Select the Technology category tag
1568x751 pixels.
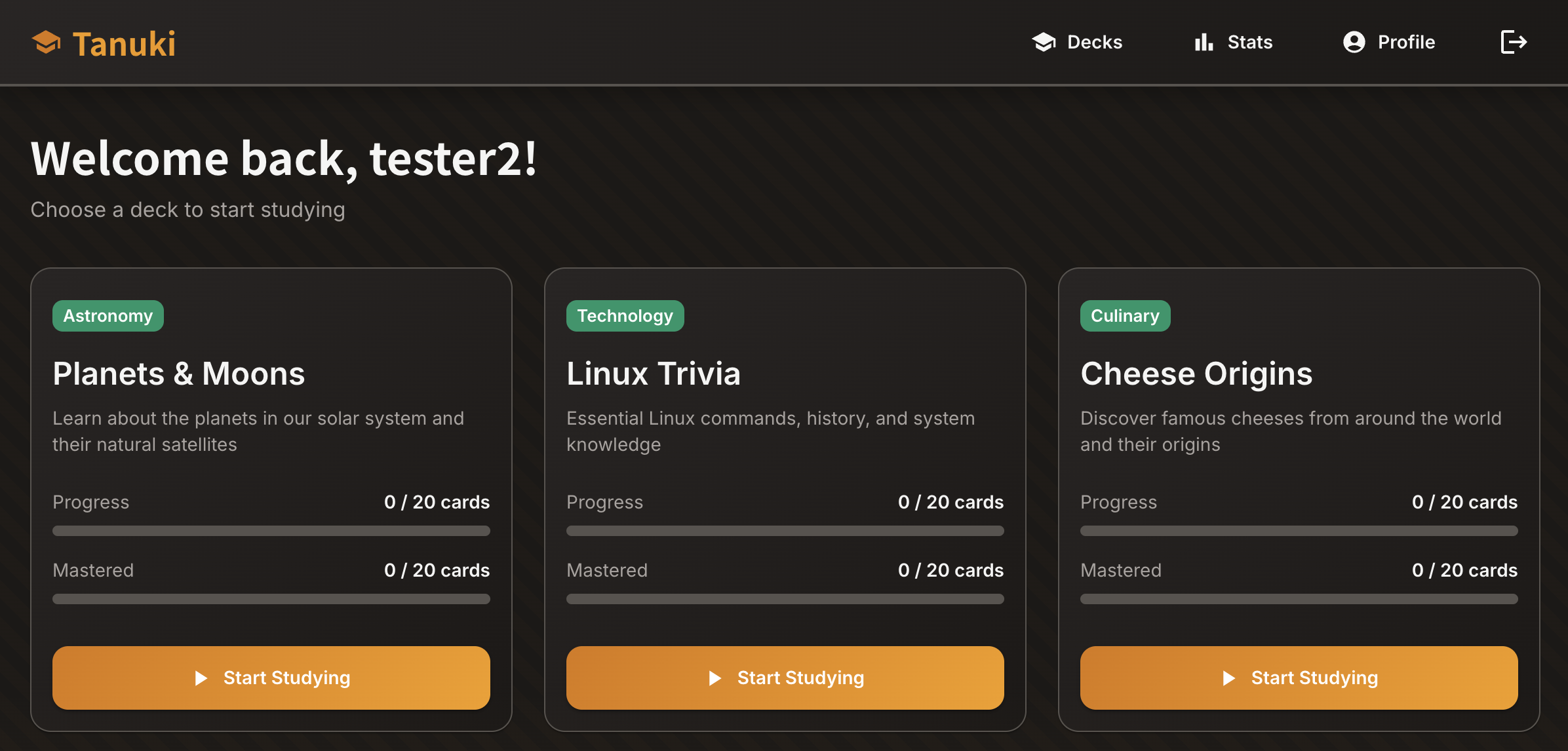(x=625, y=316)
